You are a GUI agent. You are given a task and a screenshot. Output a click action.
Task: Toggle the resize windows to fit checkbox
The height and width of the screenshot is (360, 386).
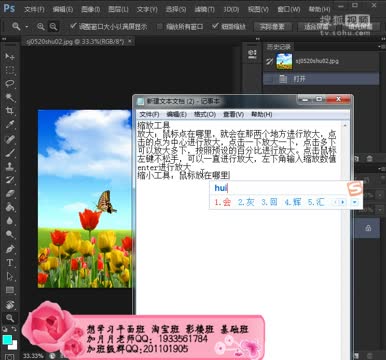tap(73, 26)
